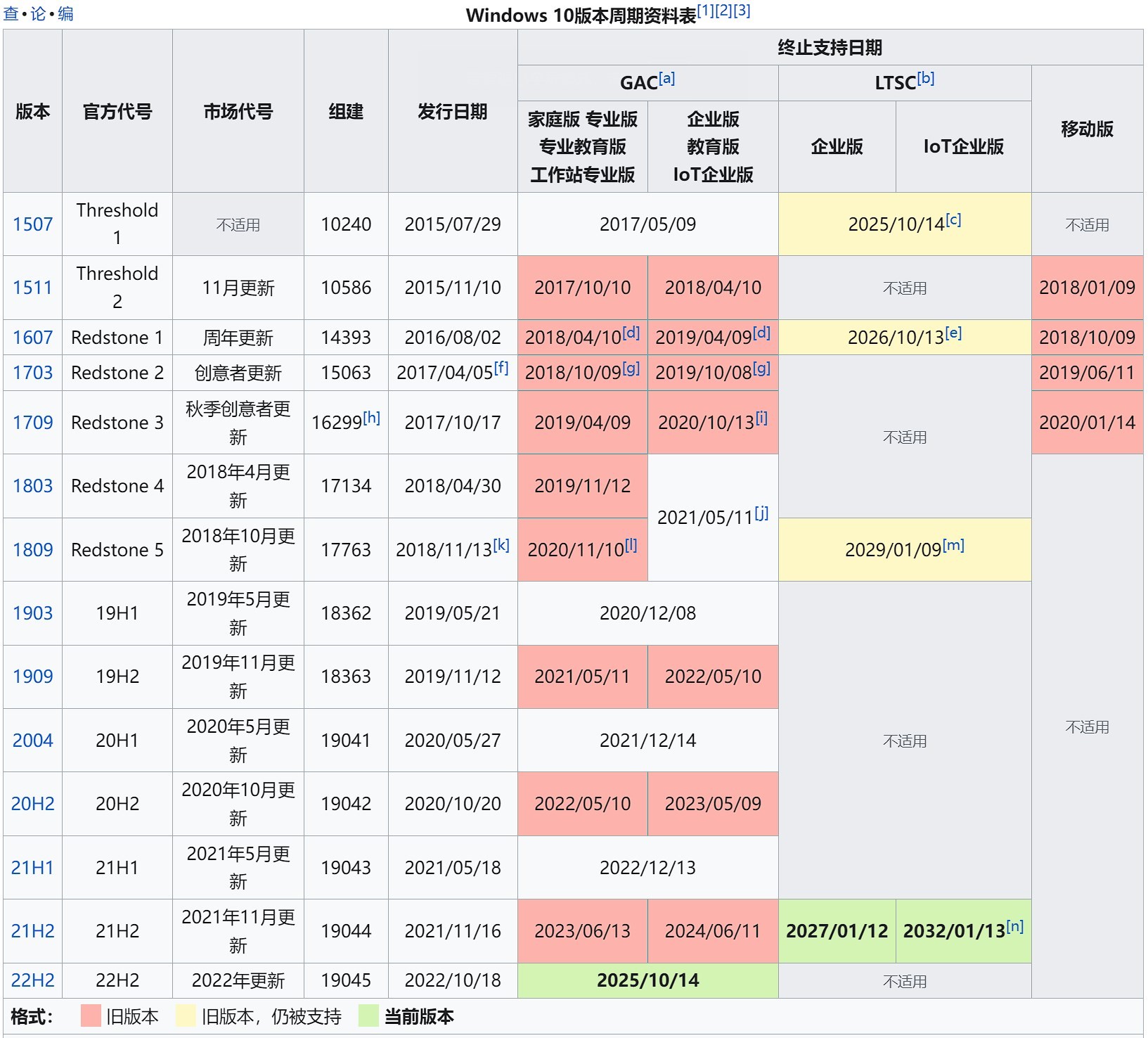Select the bold 2025/10/14 cell in 22H2 row

tap(648, 980)
